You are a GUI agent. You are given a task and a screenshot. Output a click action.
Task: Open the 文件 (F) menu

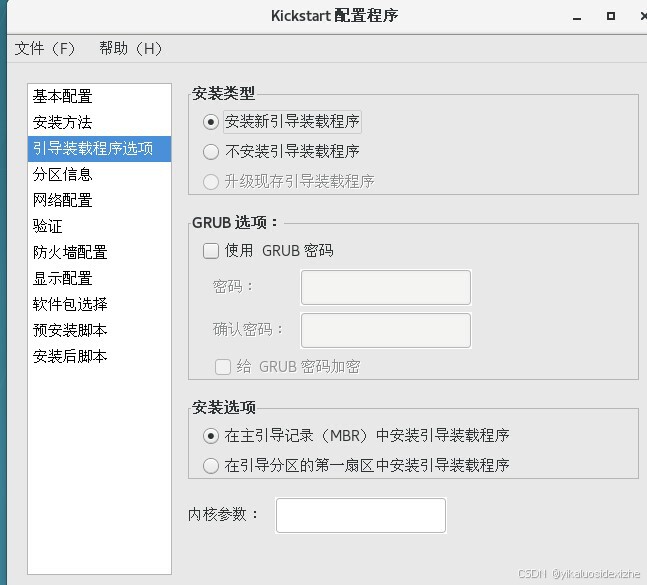click(x=45, y=49)
